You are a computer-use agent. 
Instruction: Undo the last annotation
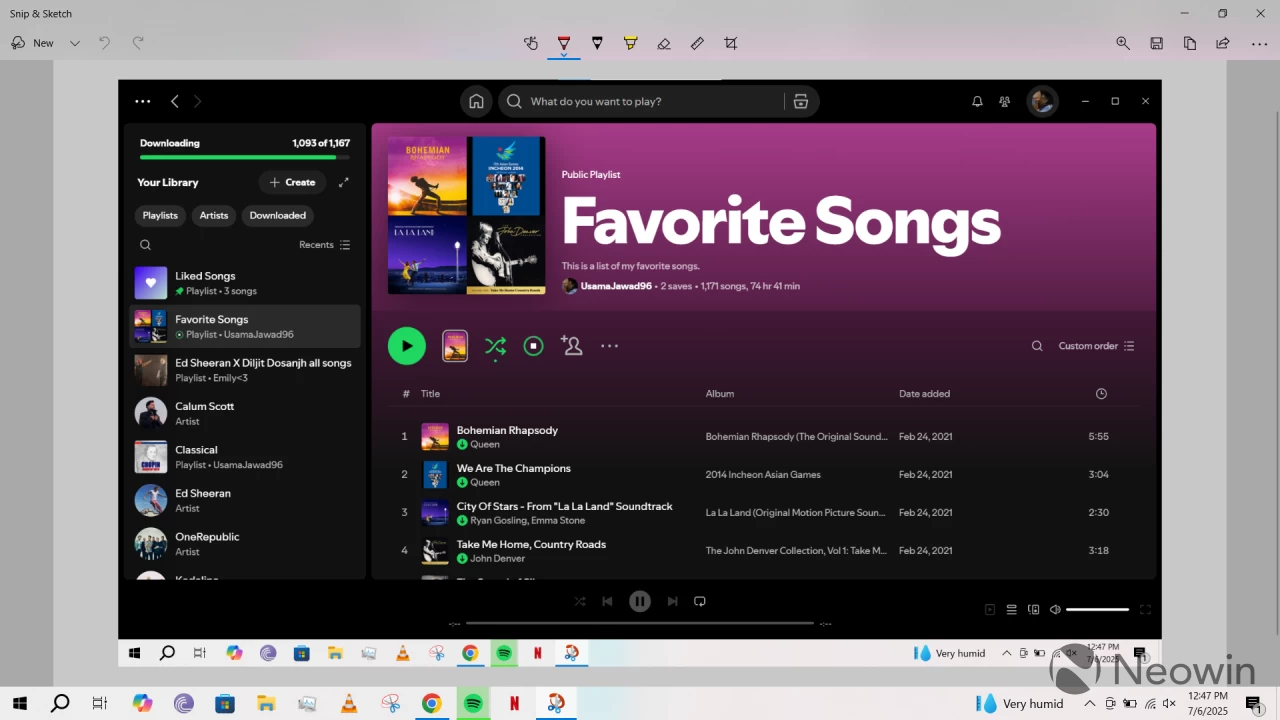click(x=104, y=43)
